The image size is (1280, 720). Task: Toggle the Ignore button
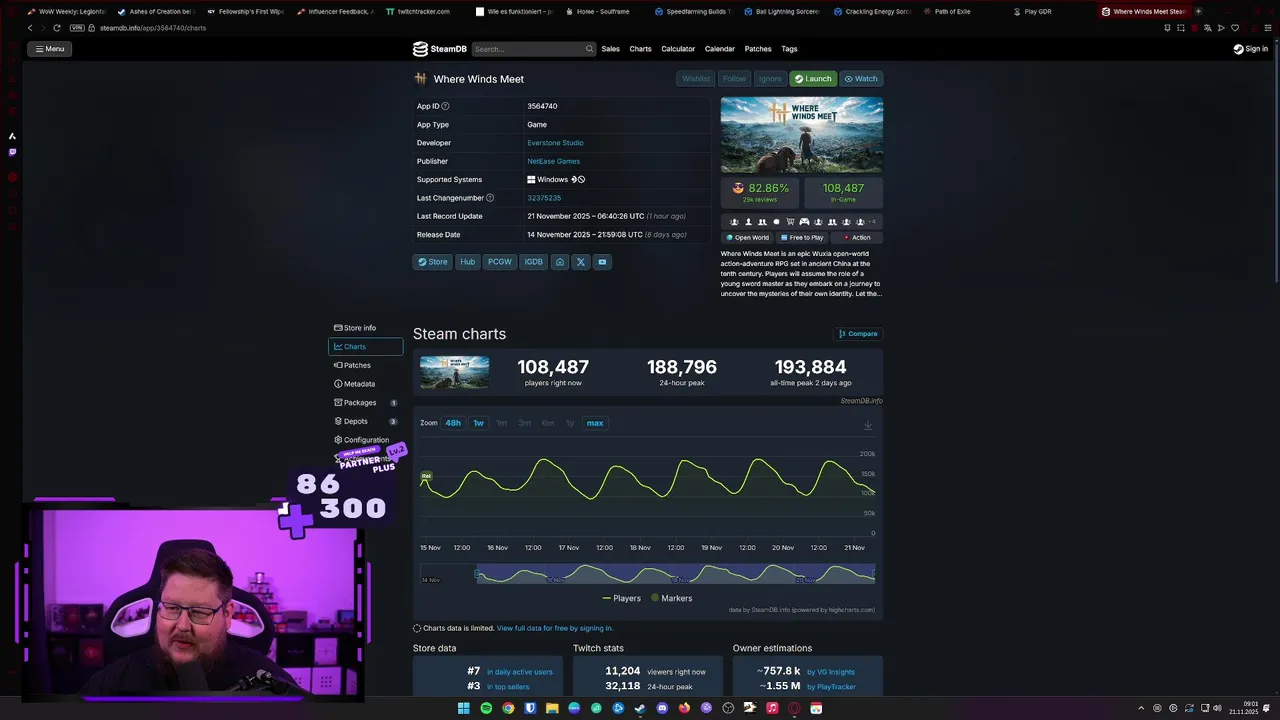coord(770,79)
